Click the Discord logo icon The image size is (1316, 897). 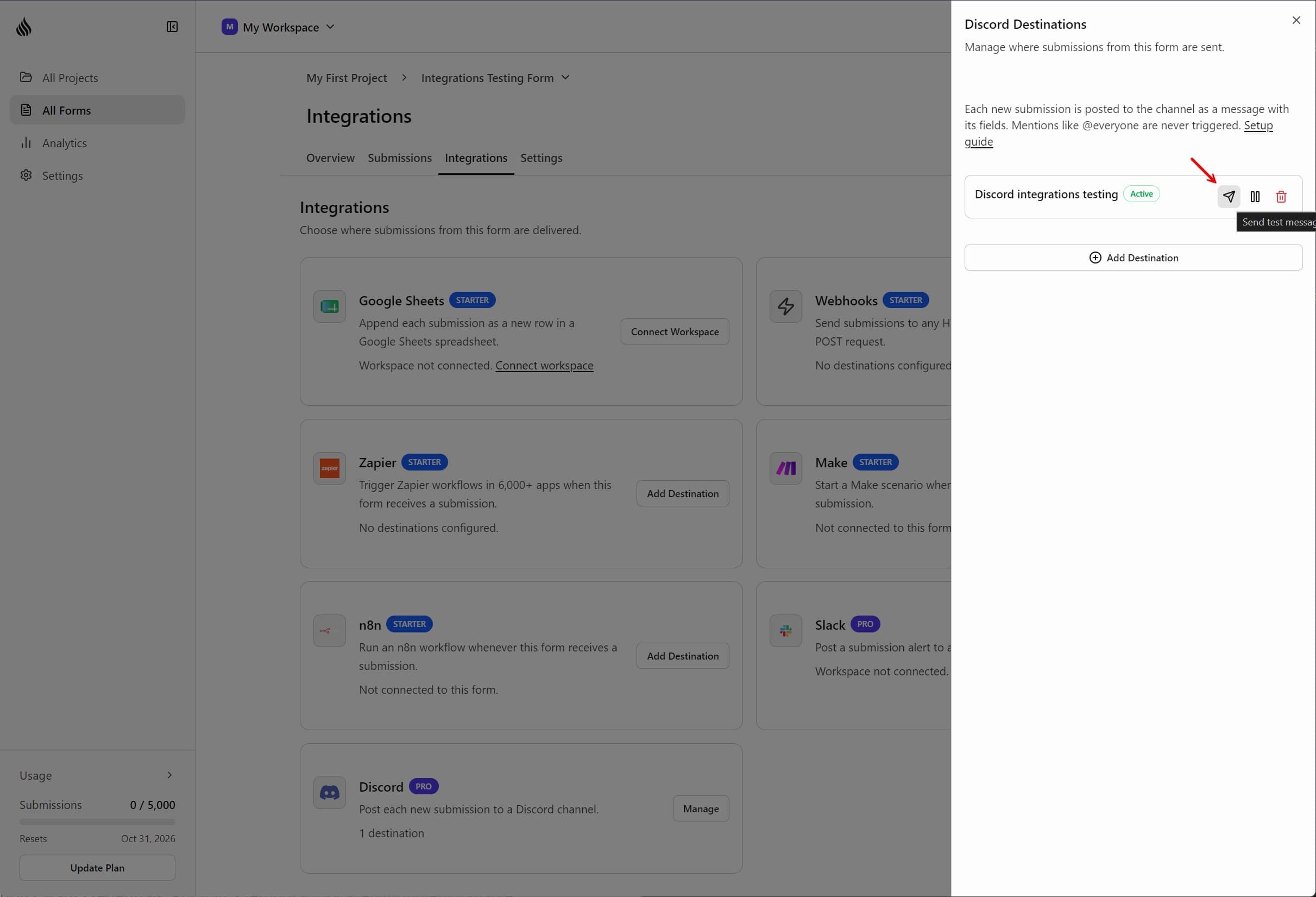coord(330,793)
